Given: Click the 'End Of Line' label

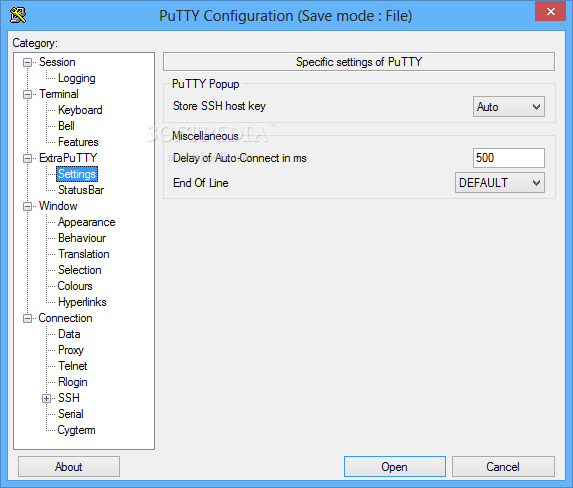Looking at the screenshot, I should 201,182.
